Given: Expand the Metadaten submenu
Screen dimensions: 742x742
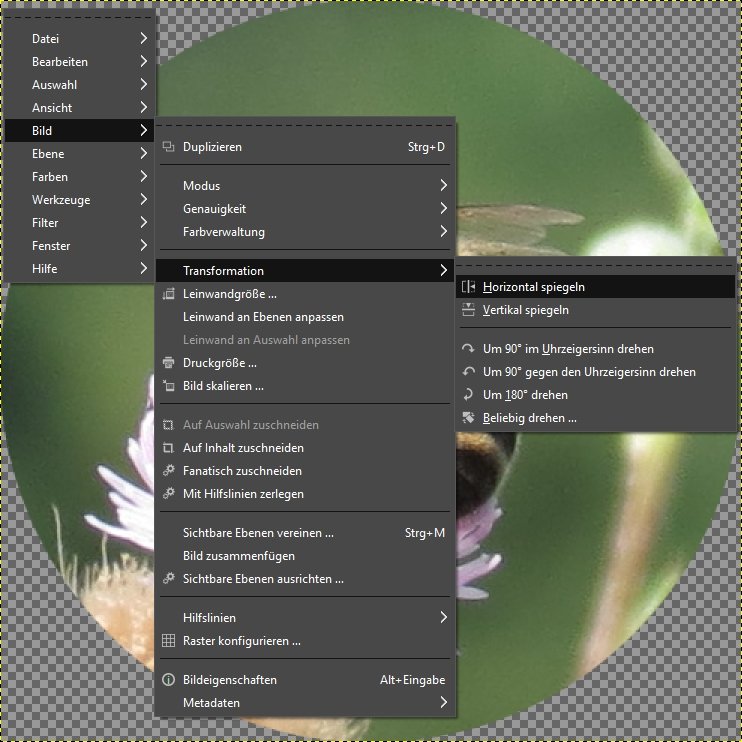Looking at the screenshot, I should pyautogui.click(x=443, y=703).
